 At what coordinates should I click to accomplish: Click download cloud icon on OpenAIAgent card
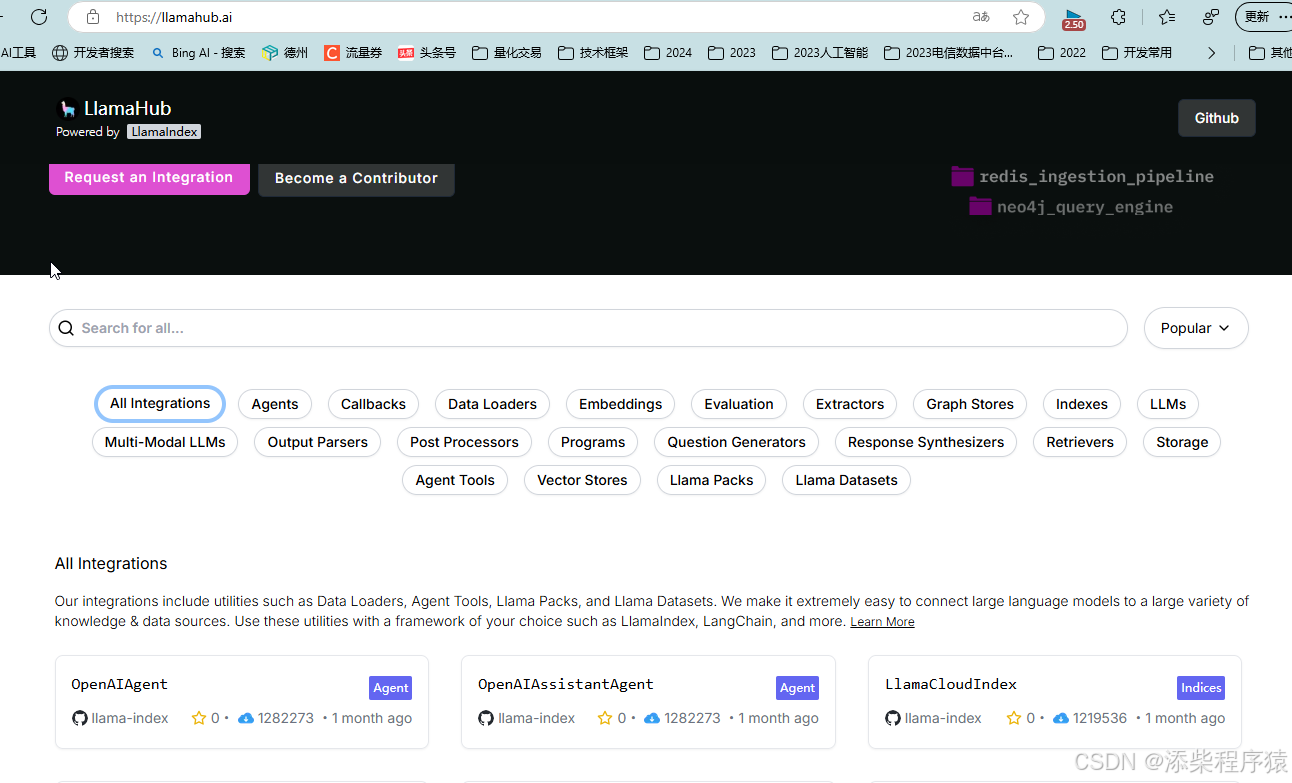(246, 718)
